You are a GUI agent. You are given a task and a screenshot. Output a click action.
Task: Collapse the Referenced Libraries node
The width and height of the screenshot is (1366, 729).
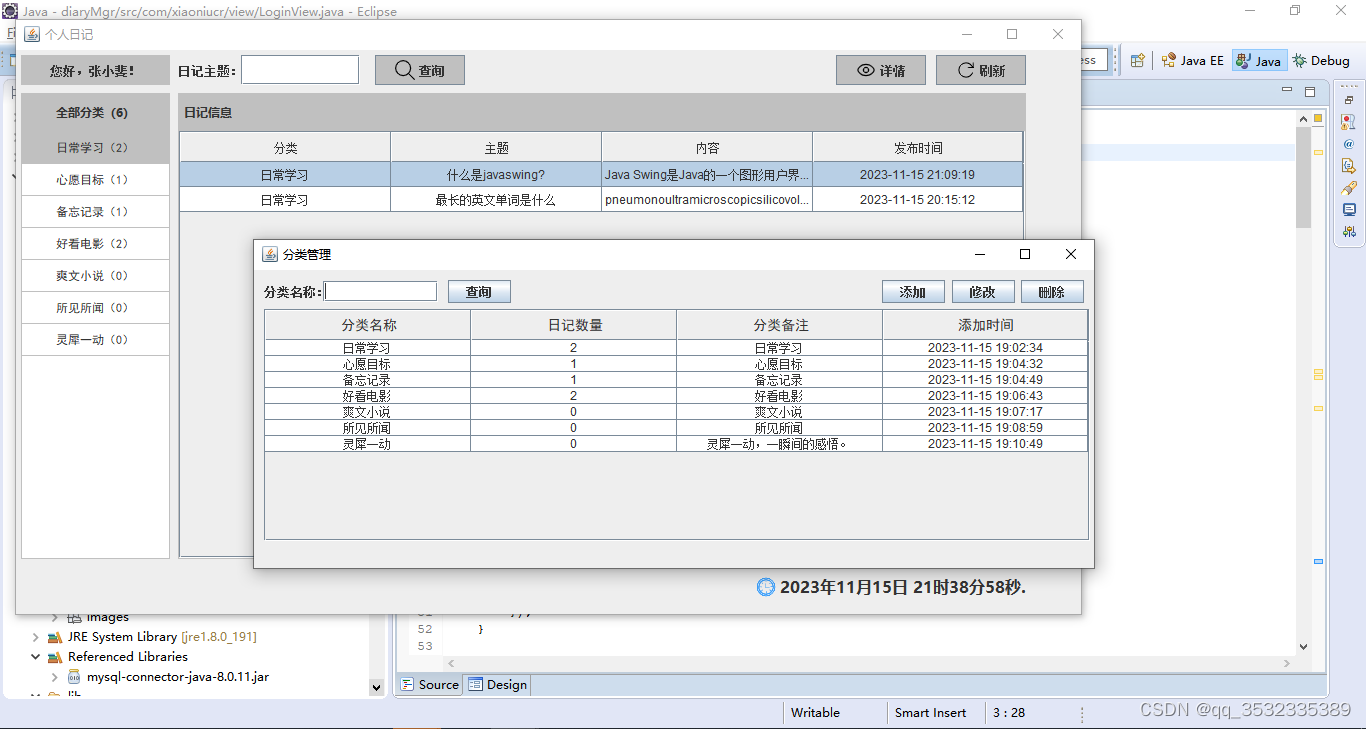coord(36,657)
